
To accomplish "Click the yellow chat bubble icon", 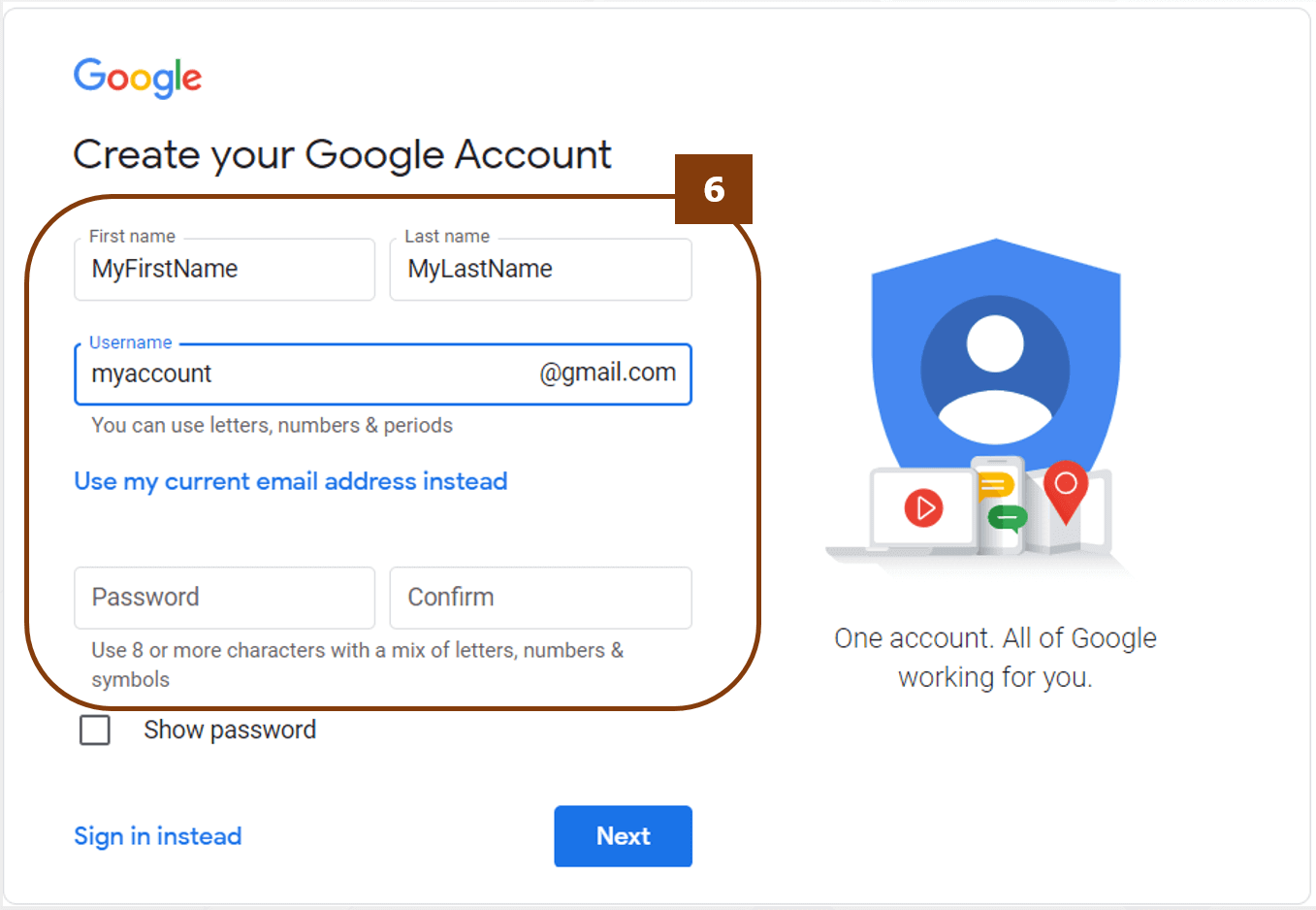I will [995, 485].
